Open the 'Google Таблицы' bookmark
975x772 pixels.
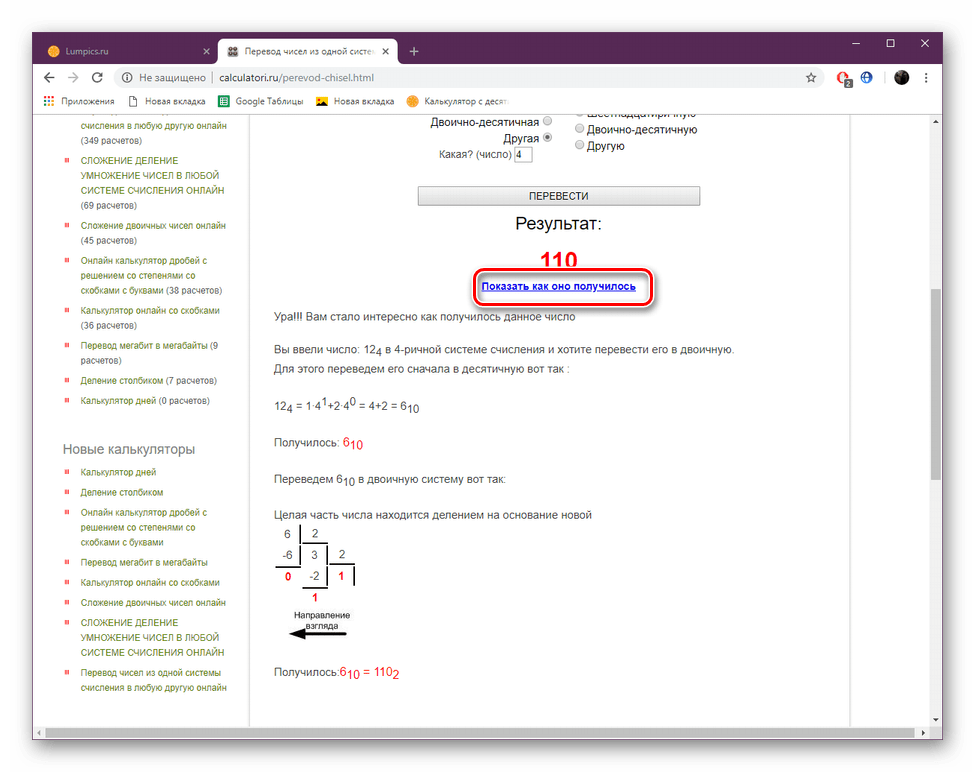(x=261, y=101)
